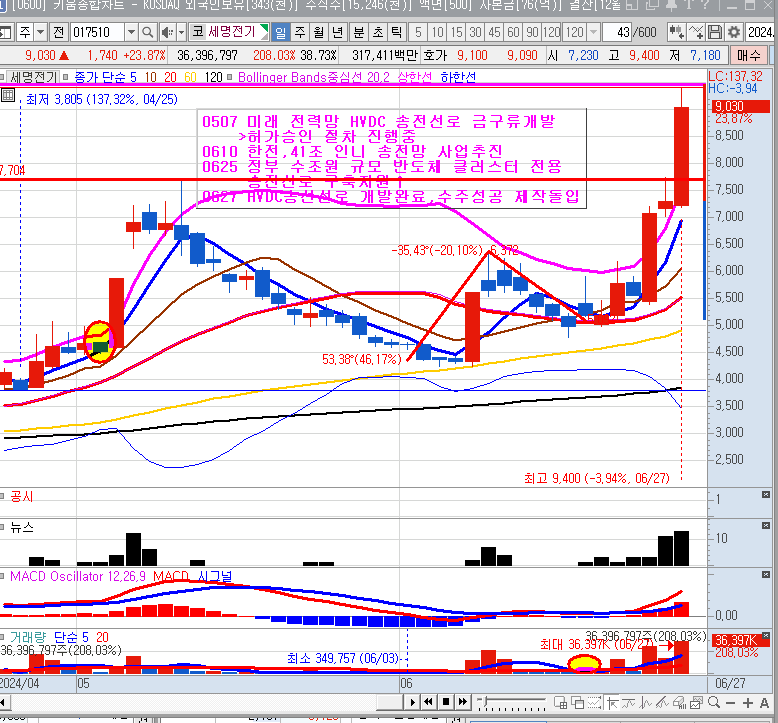The height and width of the screenshot is (723, 778).
Task: Click the overlapping windows icon in bottom toolbar
Action: (x=578, y=703)
